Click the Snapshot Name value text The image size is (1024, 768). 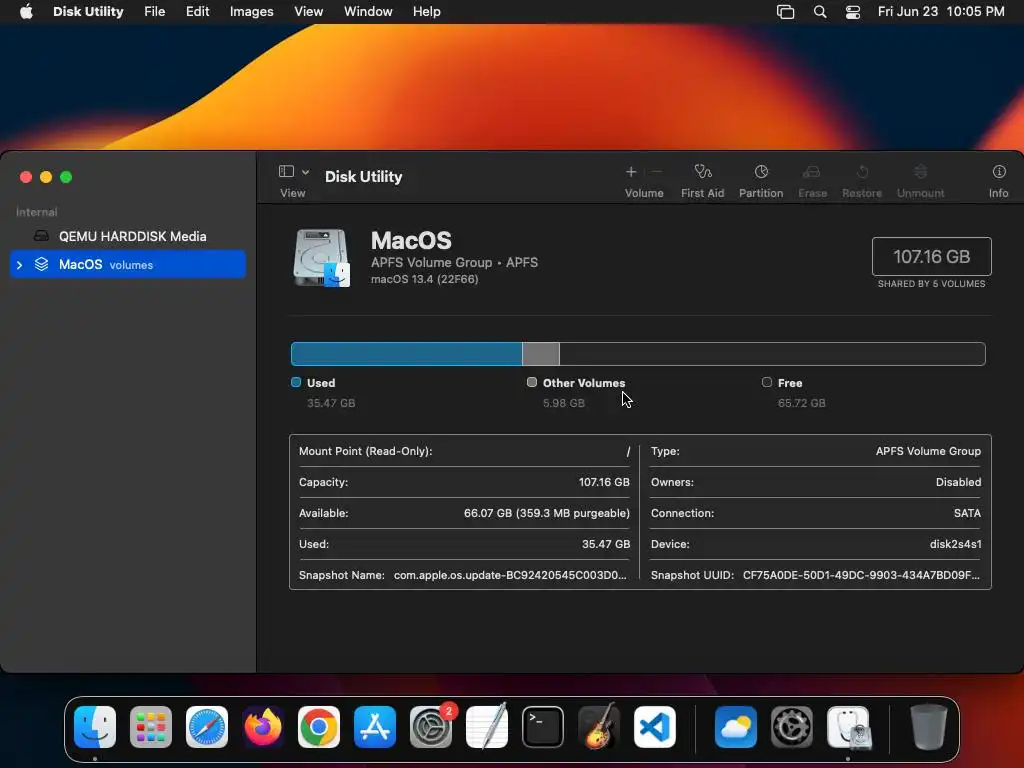tap(510, 575)
